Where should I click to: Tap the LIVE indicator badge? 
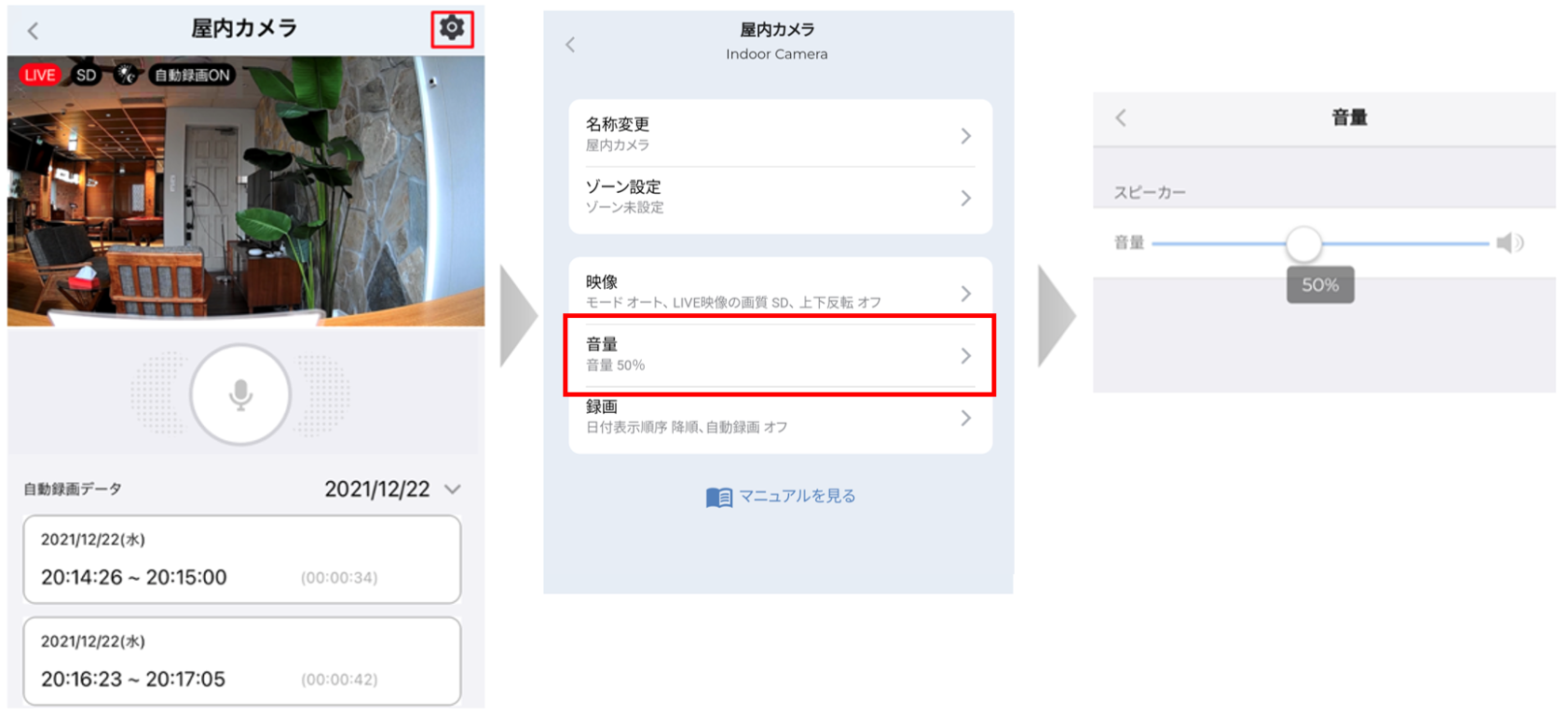coord(40,76)
